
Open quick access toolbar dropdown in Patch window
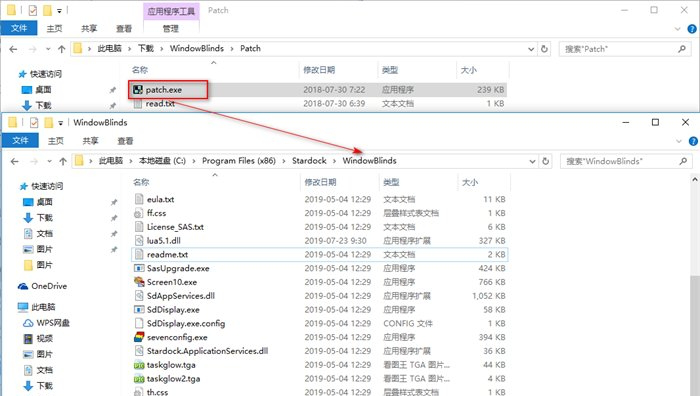59,10
